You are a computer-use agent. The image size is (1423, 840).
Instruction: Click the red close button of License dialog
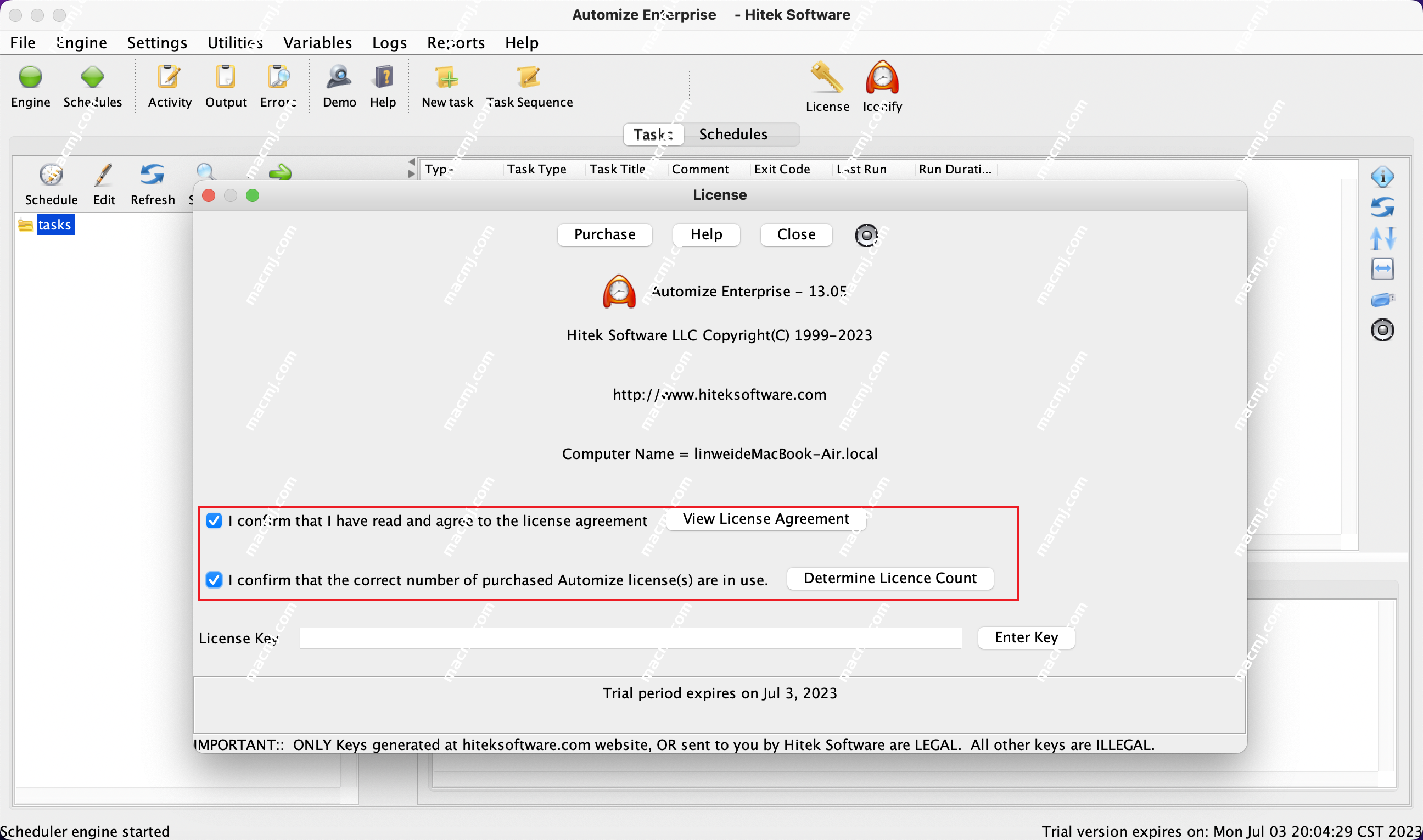click(209, 195)
